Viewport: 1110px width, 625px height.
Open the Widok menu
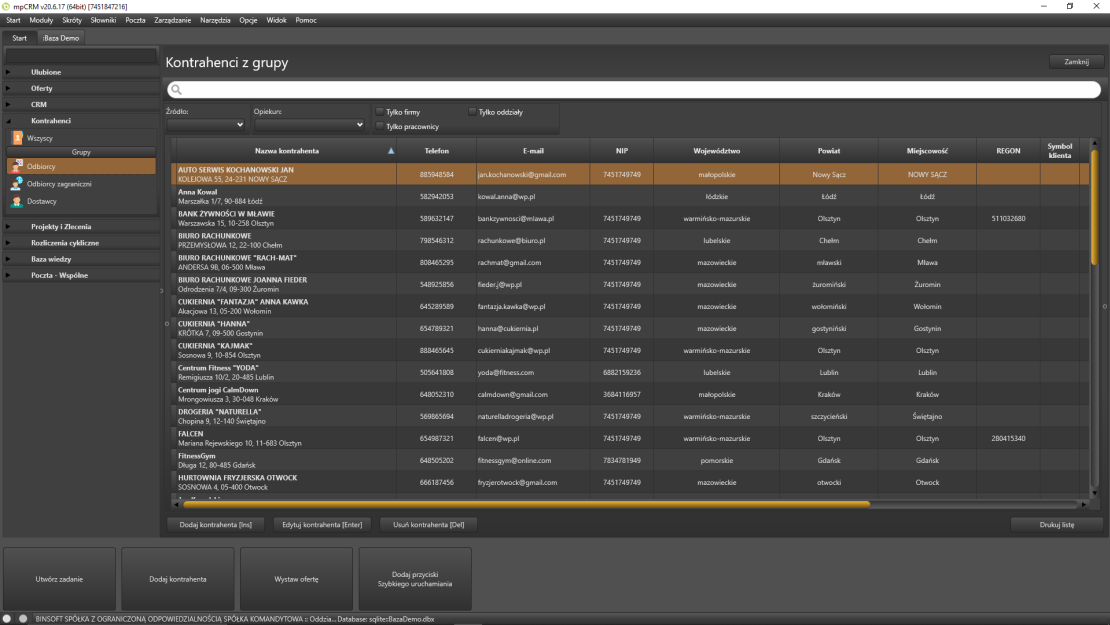[x=276, y=21]
